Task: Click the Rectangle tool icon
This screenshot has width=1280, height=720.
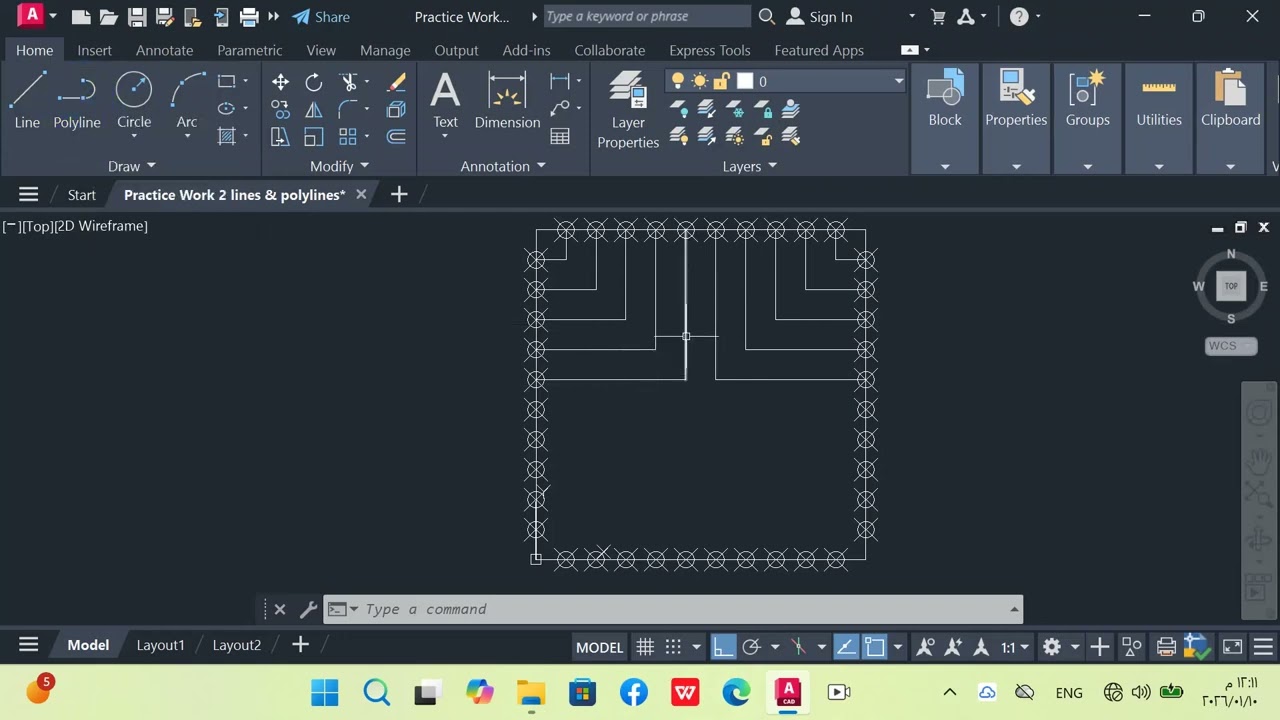Action: point(227,82)
